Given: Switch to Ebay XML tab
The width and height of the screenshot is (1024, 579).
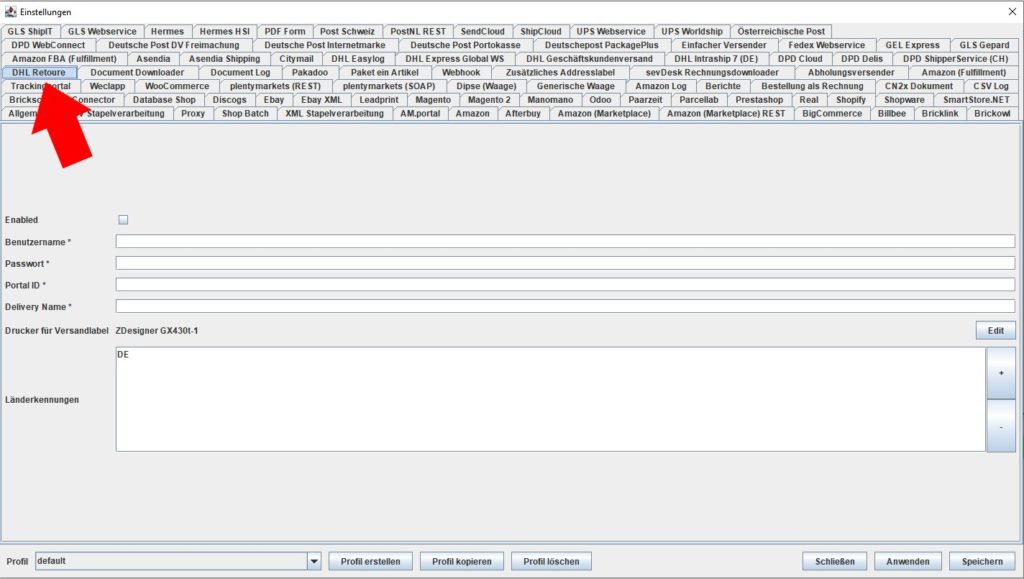Looking at the screenshot, I should pos(321,100).
